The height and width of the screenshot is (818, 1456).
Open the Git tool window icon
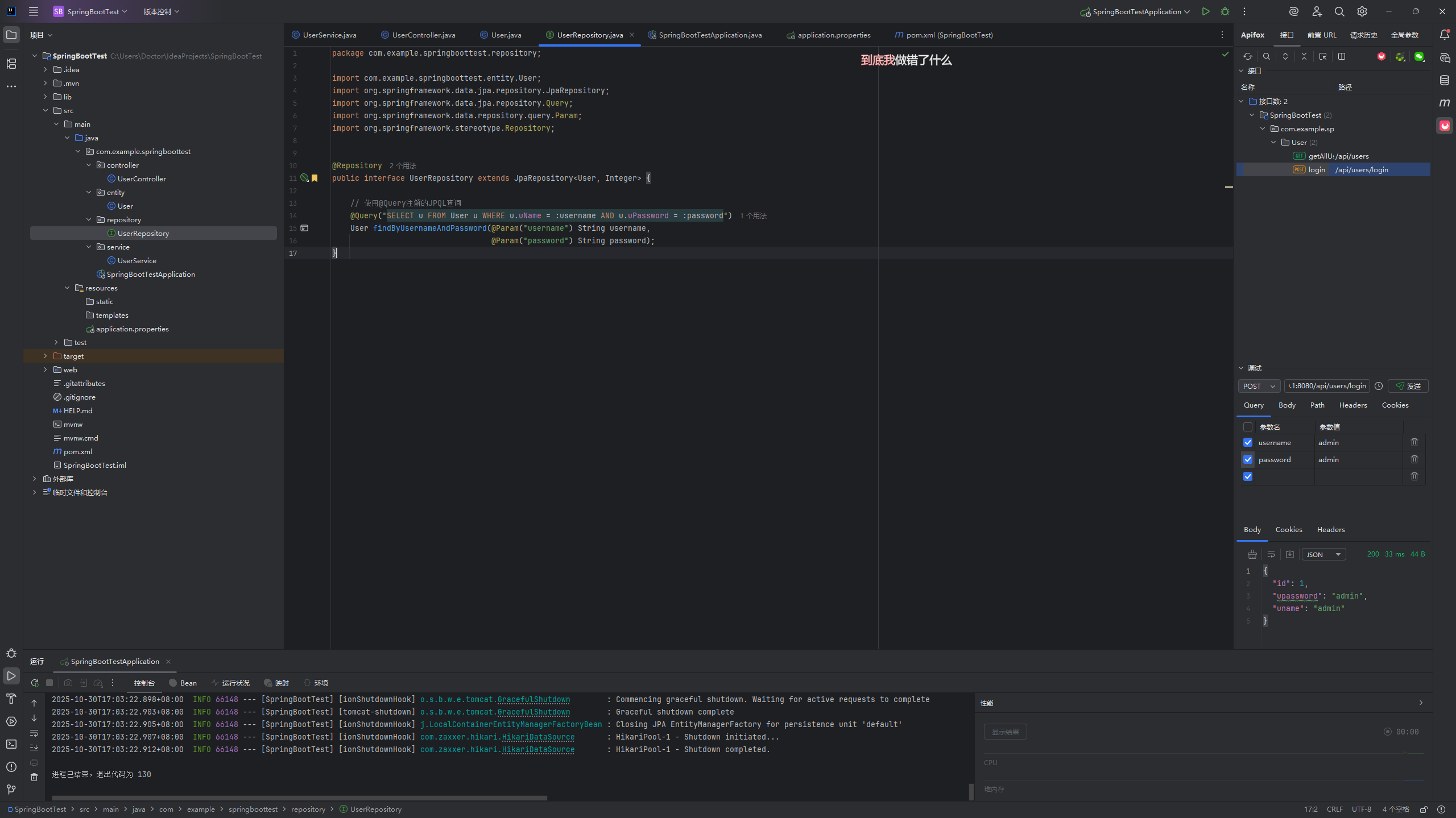pyautogui.click(x=11, y=789)
